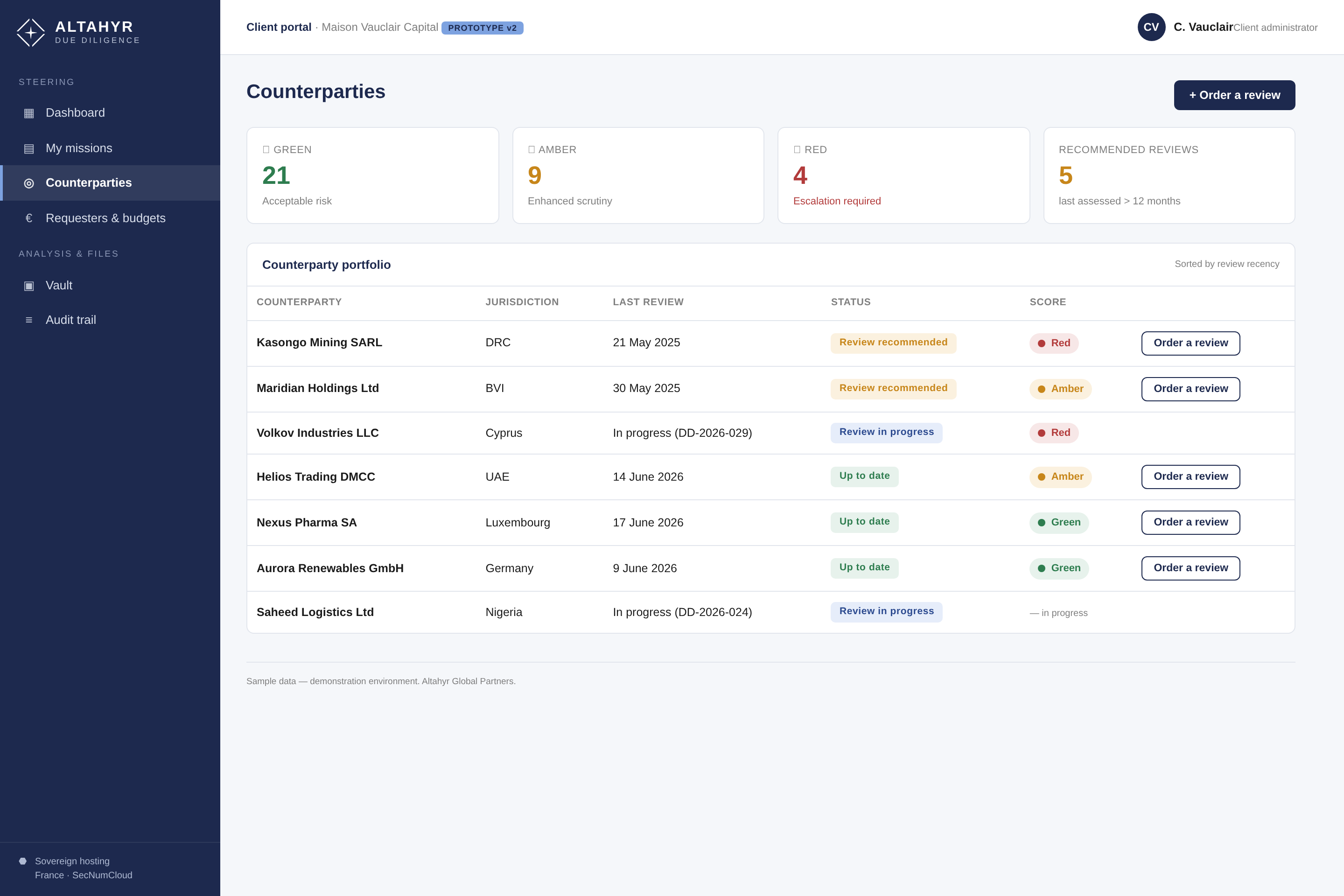Open the GREEN 21 summary card
Screen dimensions: 1344x896
(372, 175)
